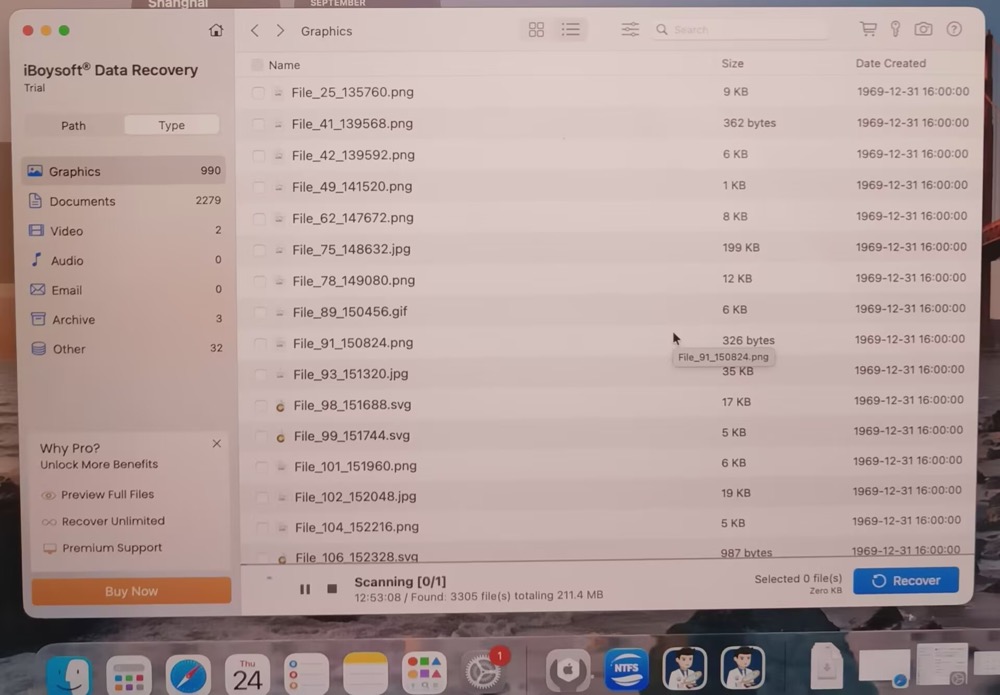Sort by the Size column header
This screenshot has height=695, width=1000.
point(732,63)
